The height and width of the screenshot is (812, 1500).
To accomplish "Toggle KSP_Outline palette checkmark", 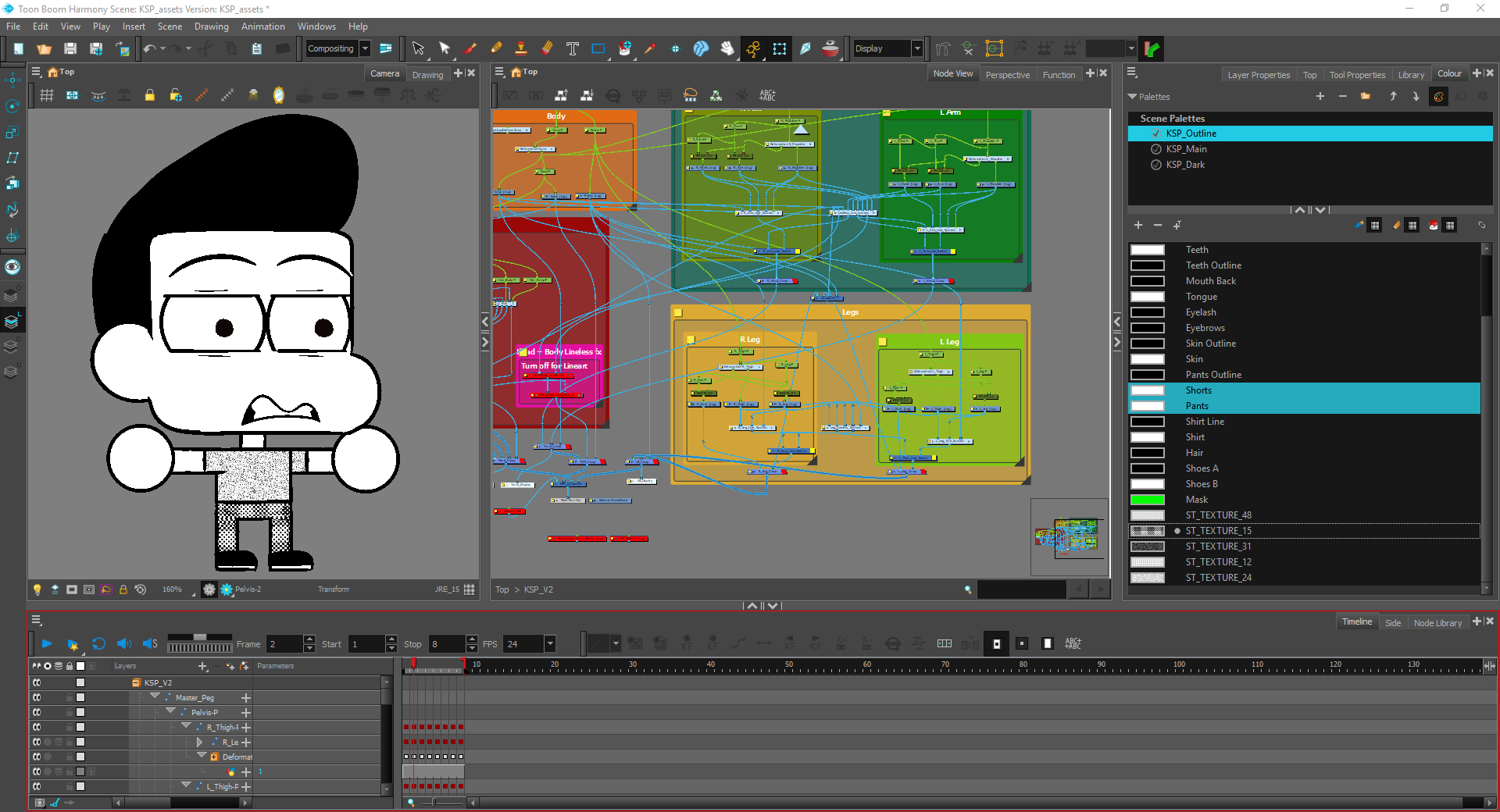I will pyautogui.click(x=1156, y=134).
